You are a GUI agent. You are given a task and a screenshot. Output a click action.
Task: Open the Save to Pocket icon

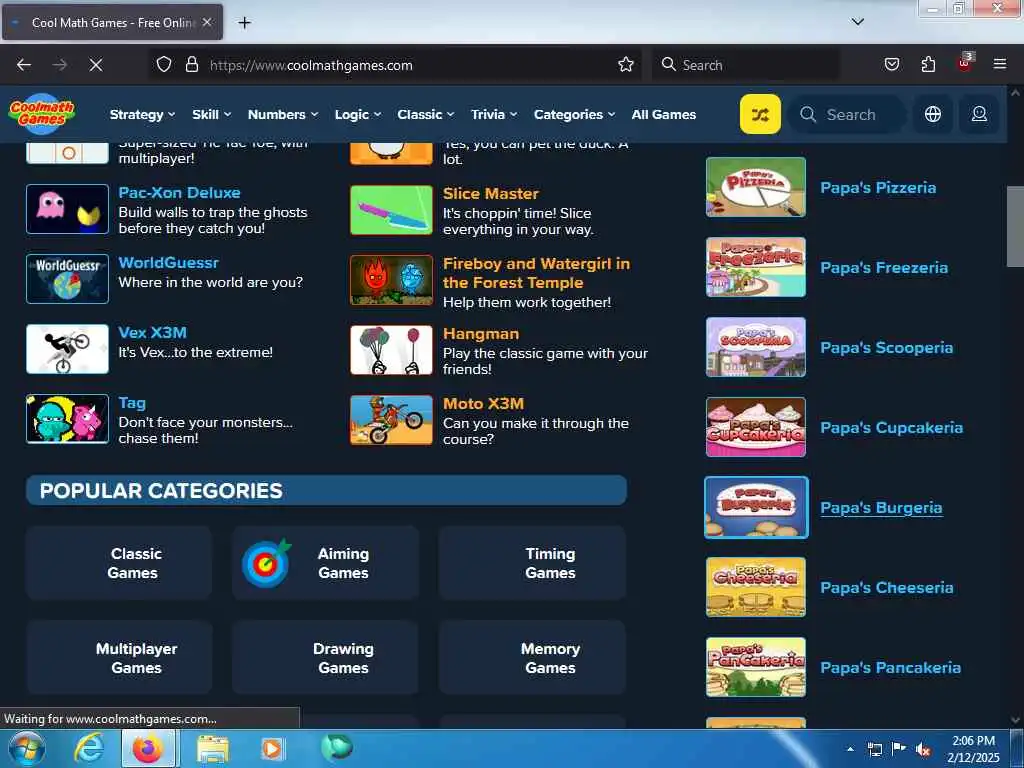(x=891, y=65)
